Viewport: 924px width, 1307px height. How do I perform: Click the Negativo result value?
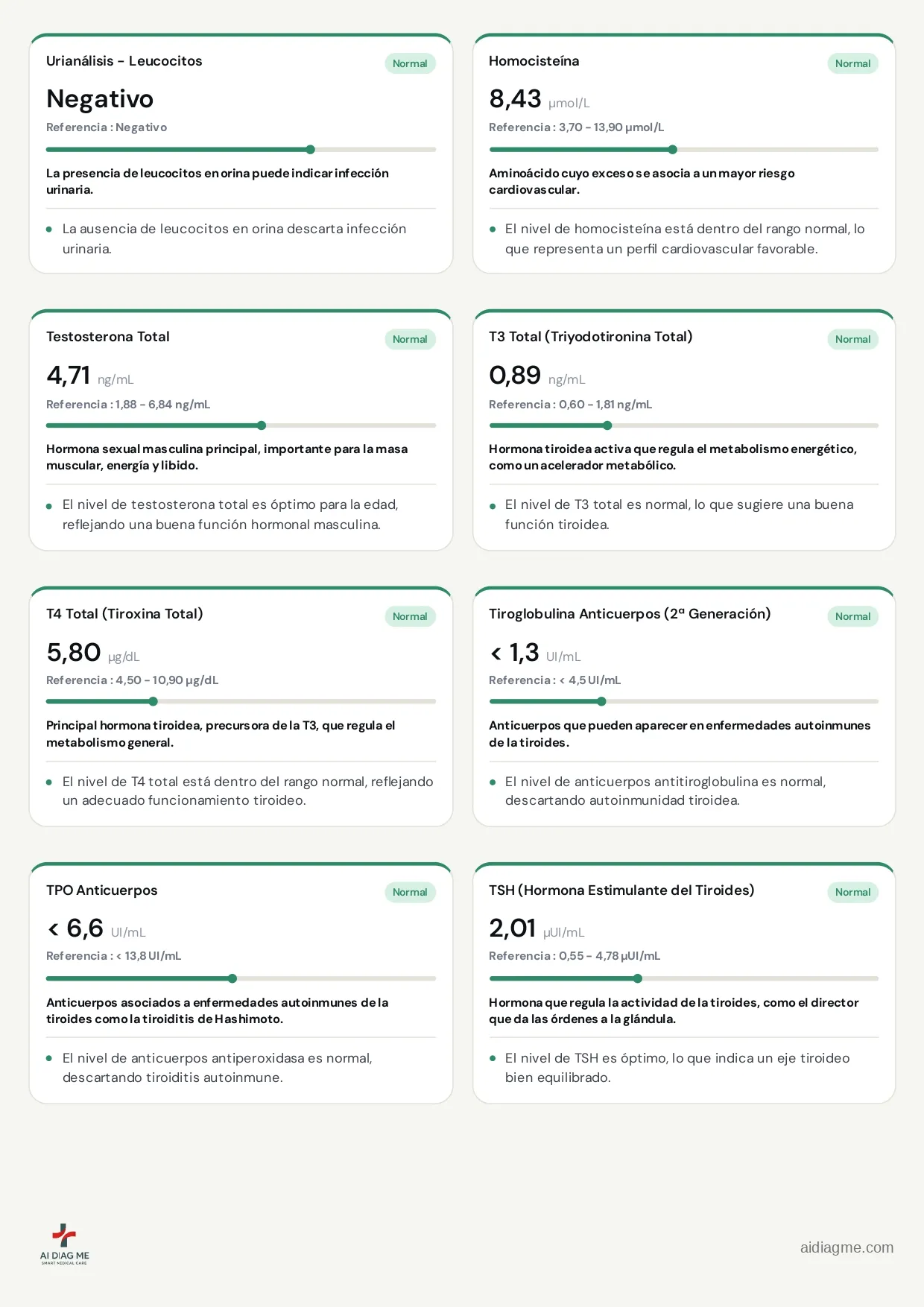tap(100, 98)
